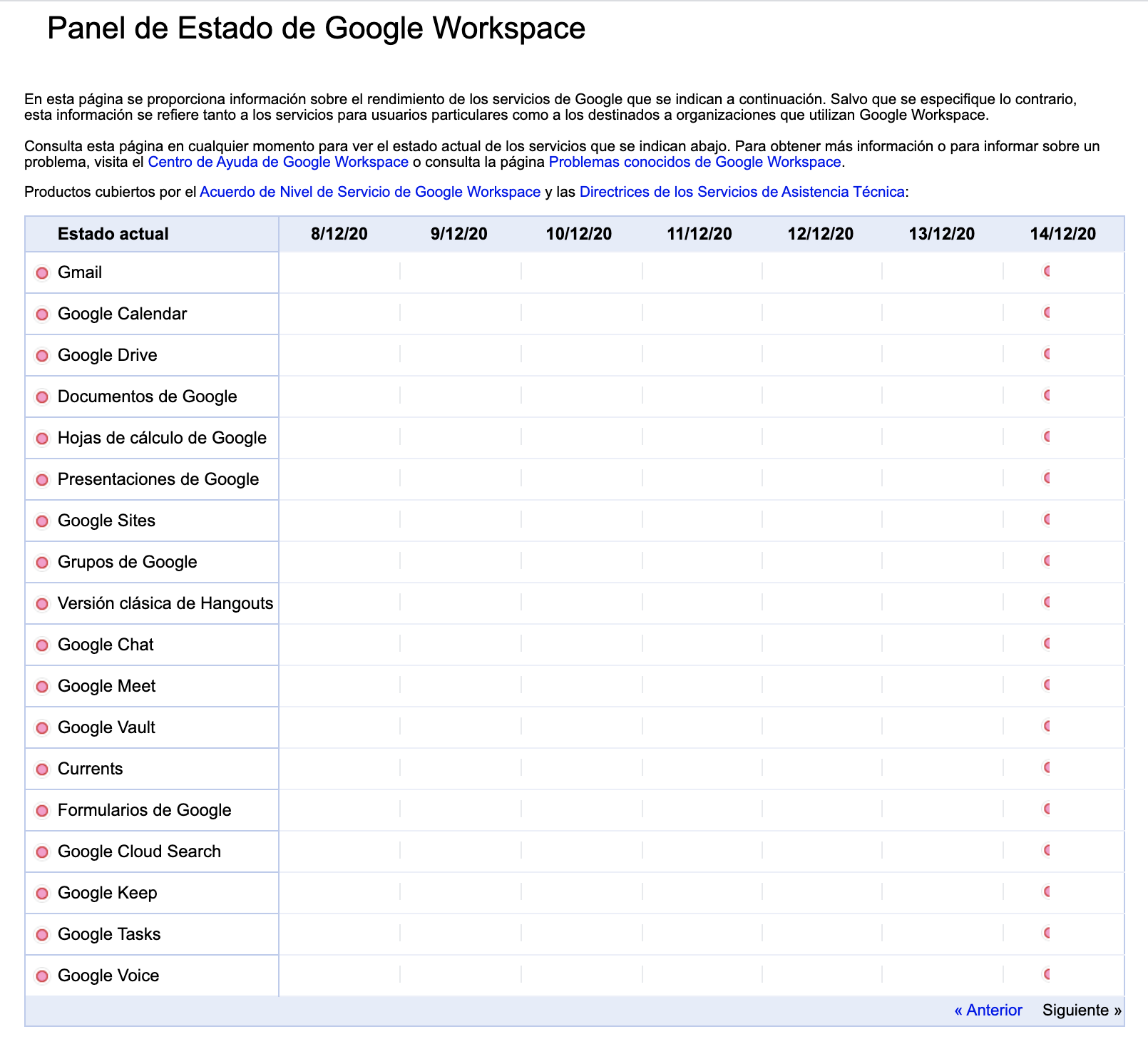Click the 14/12/20 date header
This screenshot has width=1148, height=1054.
tap(1063, 234)
